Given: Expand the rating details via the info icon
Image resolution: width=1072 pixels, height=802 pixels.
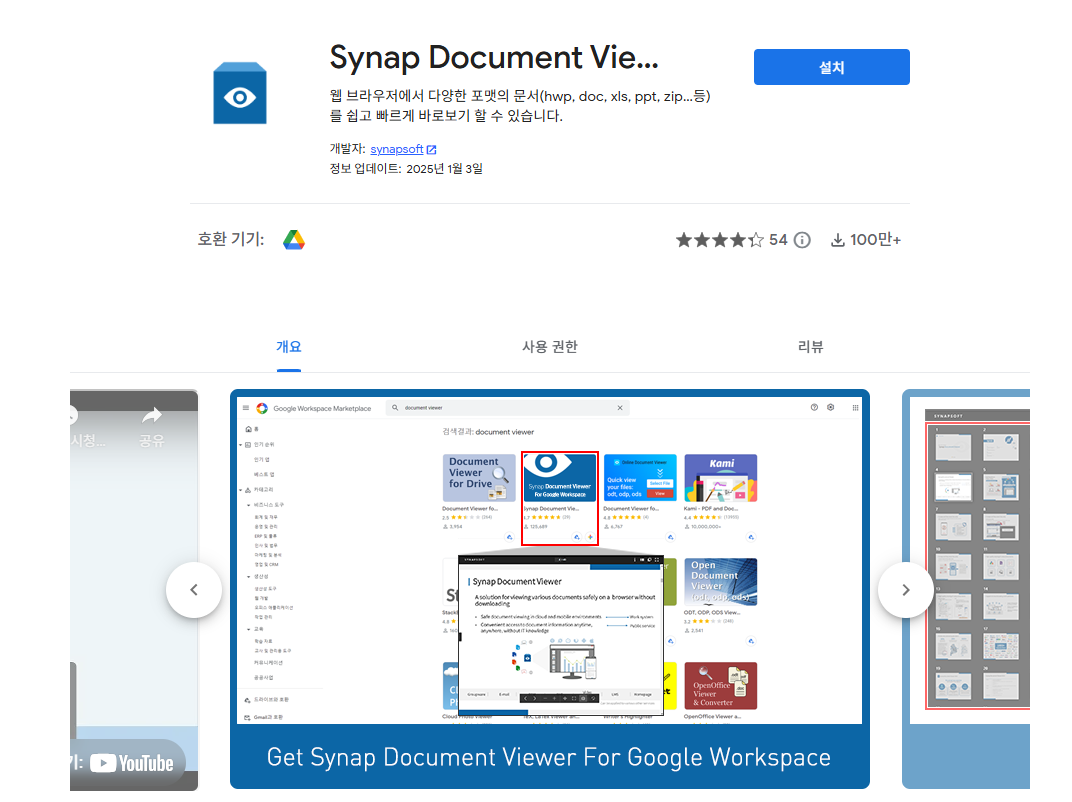Looking at the screenshot, I should click(x=801, y=239).
